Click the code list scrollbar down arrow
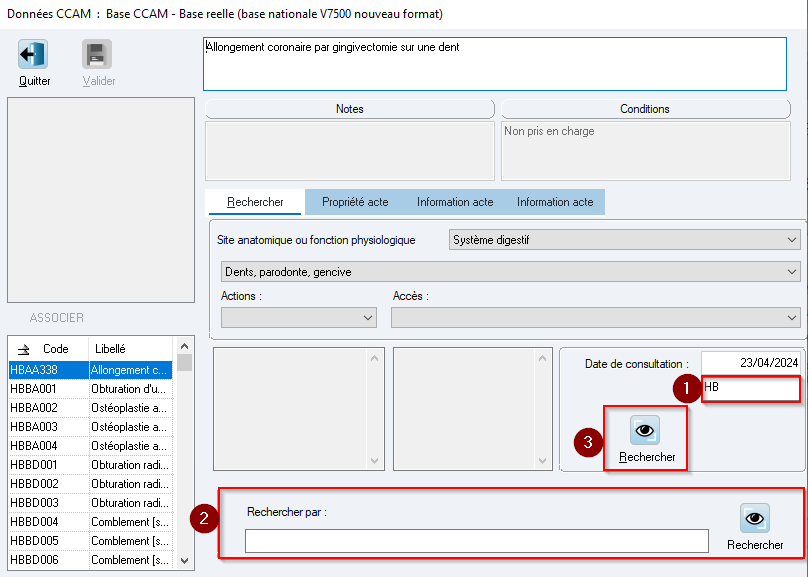 pyautogui.click(x=184, y=561)
